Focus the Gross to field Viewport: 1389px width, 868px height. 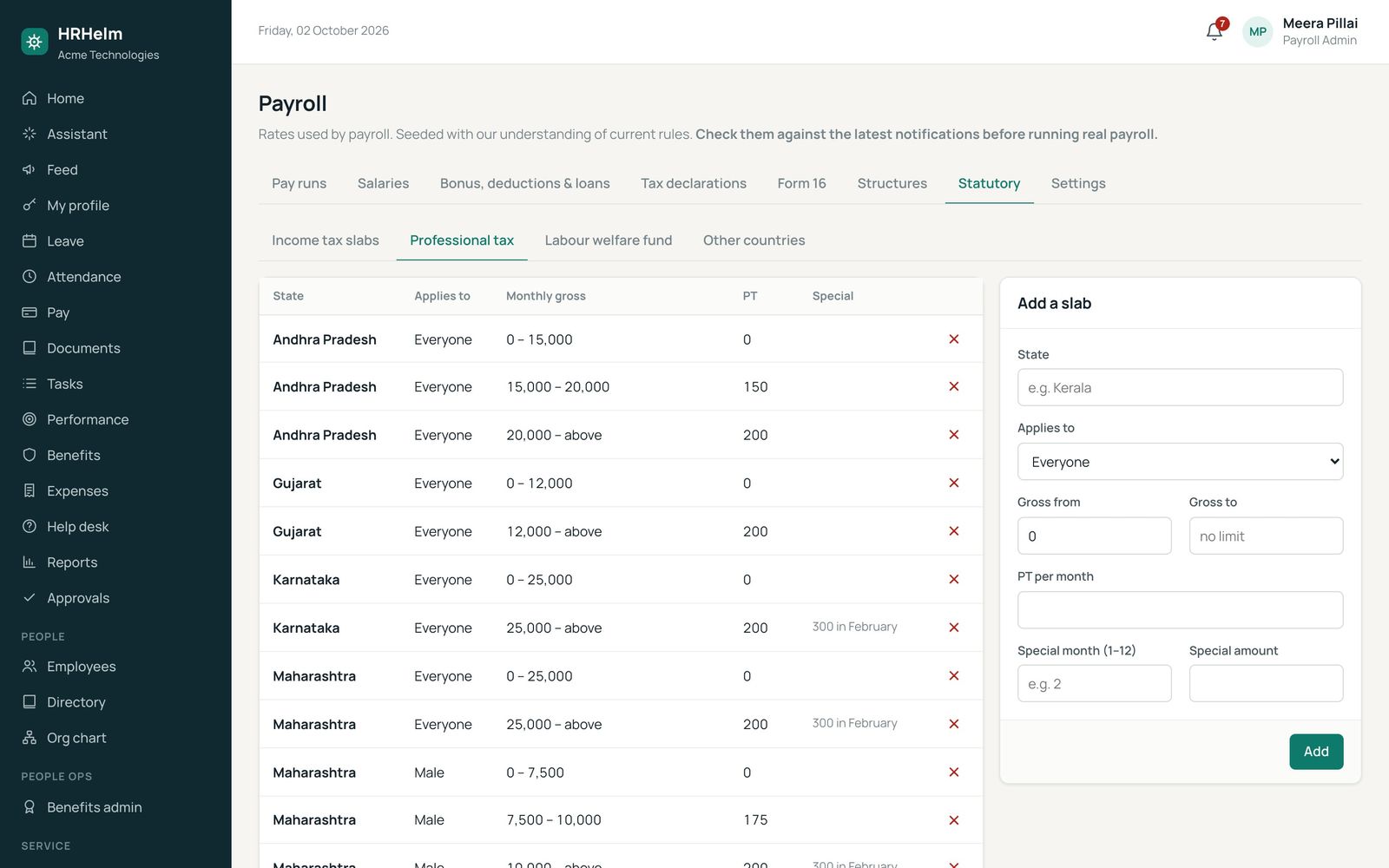(1266, 536)
